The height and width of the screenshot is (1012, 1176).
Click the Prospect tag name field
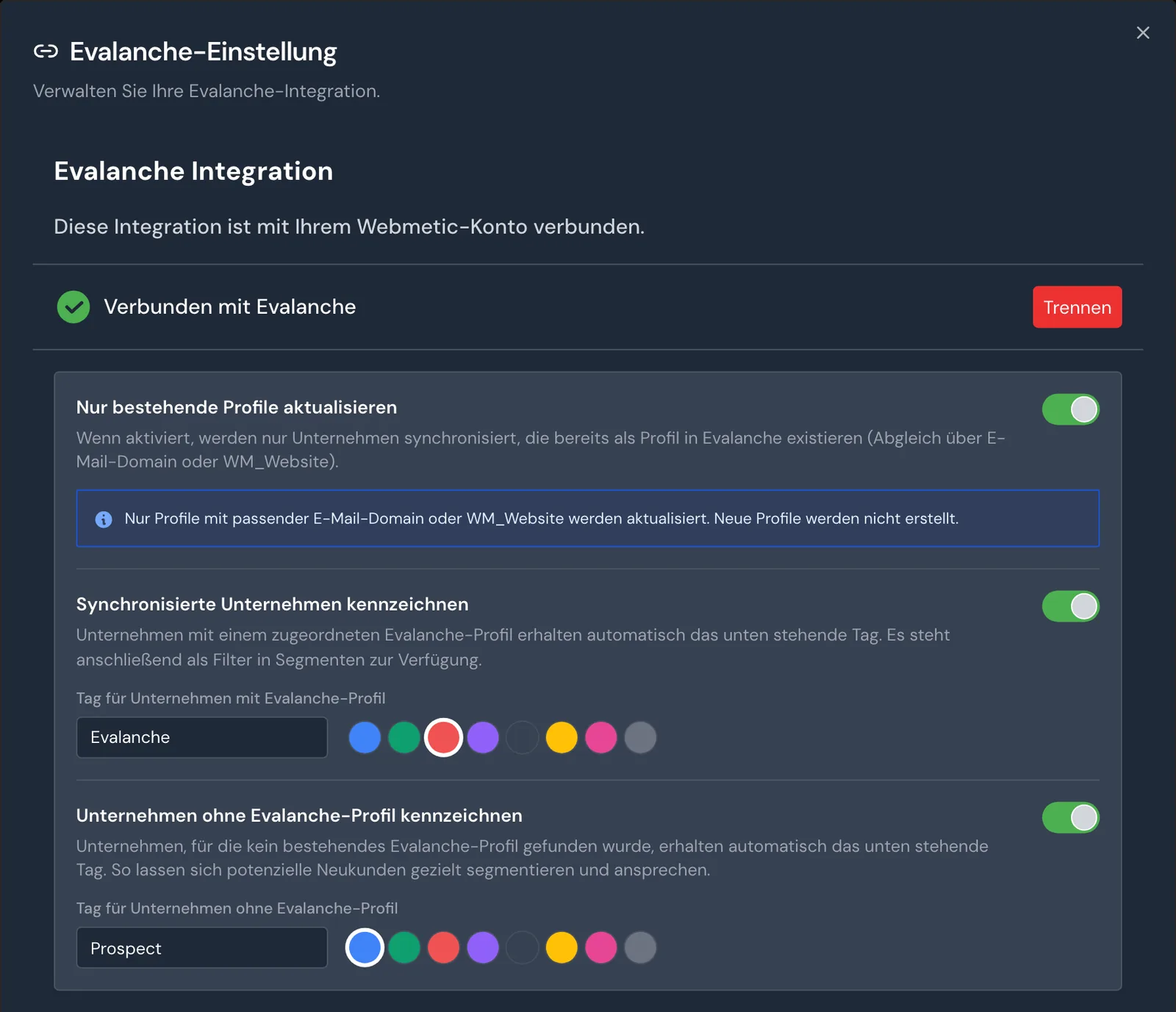click(x=202, y=948)
